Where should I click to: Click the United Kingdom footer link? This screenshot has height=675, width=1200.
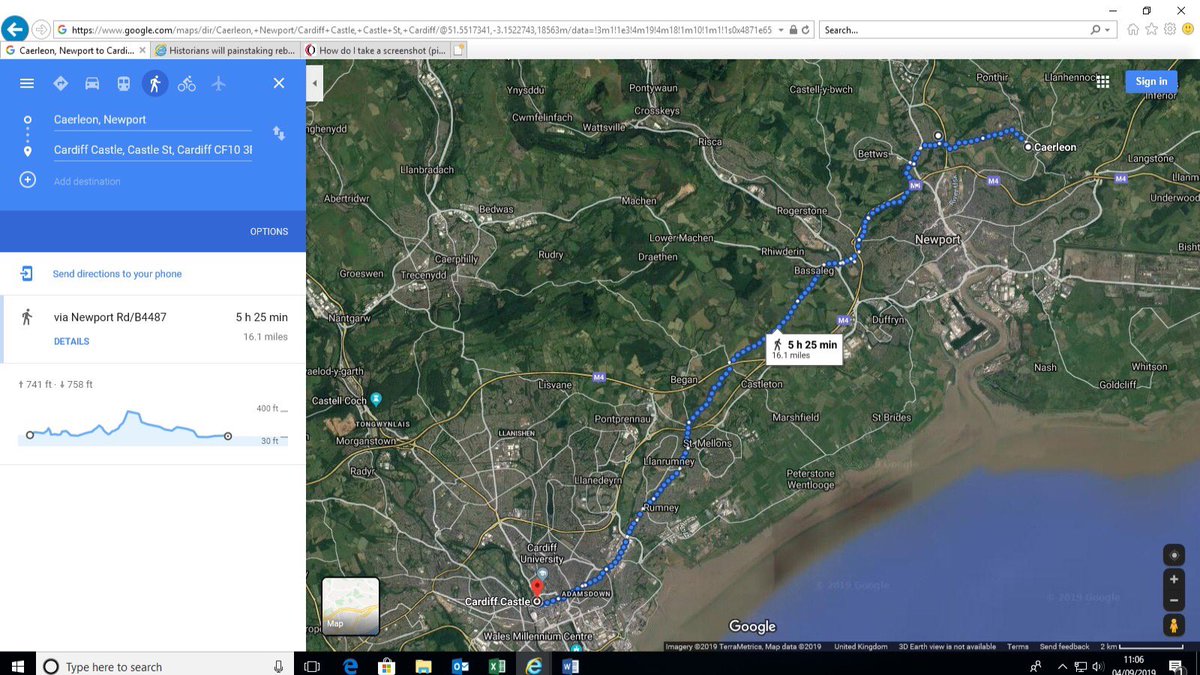coord(861,647)
